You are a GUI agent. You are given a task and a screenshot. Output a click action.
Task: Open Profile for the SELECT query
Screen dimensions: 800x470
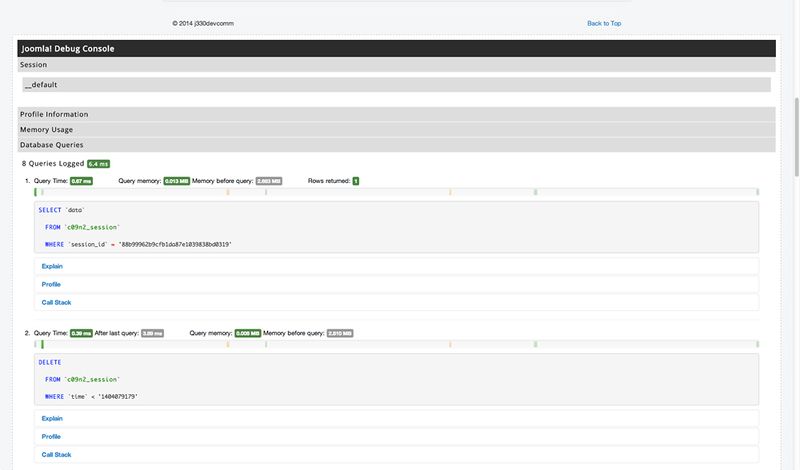[x=51, y=284]
